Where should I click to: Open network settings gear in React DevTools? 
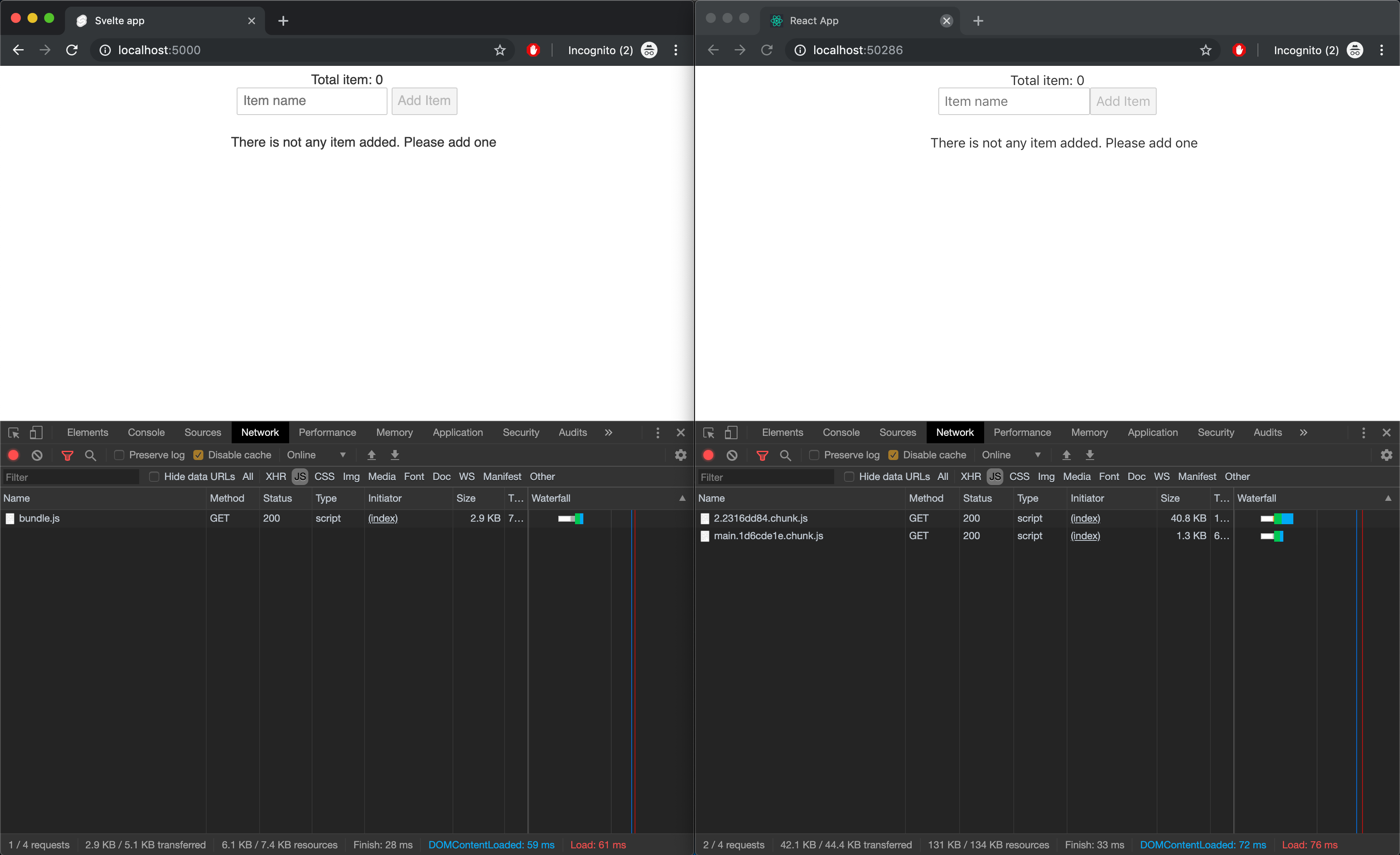coord(1386,455)
